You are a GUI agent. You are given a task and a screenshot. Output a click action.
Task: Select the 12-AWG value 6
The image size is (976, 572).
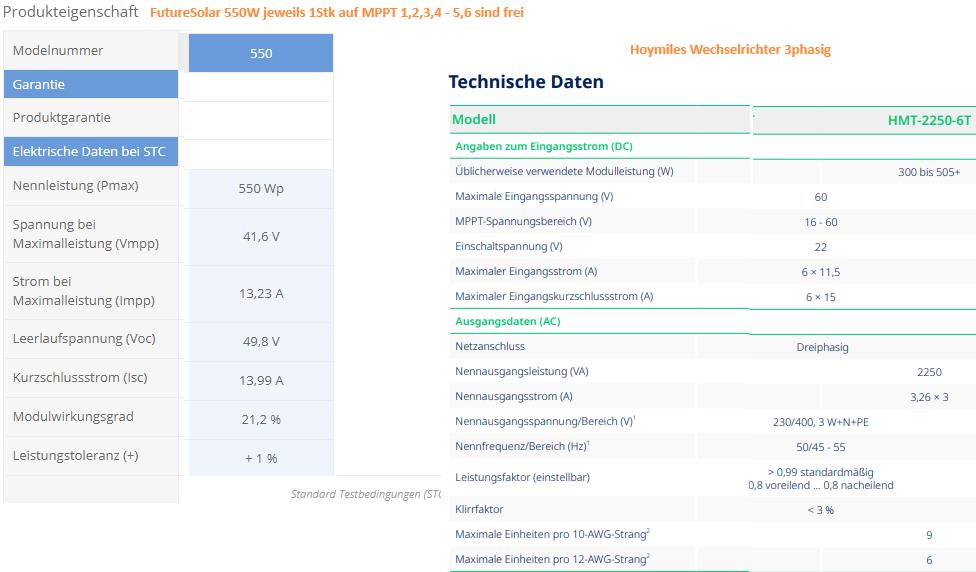(929, 560)
